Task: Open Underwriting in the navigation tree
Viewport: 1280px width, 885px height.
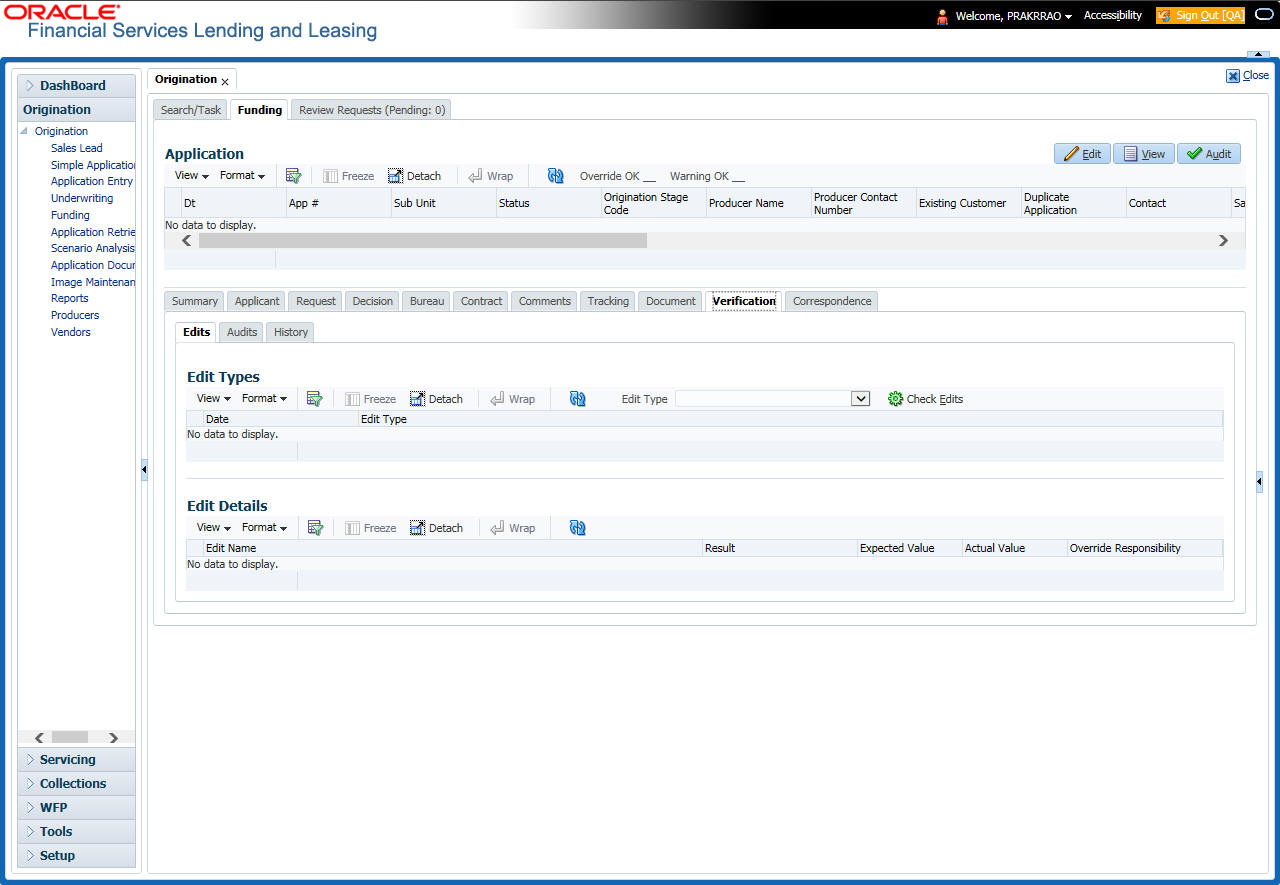Action: (x=82, y=198)
